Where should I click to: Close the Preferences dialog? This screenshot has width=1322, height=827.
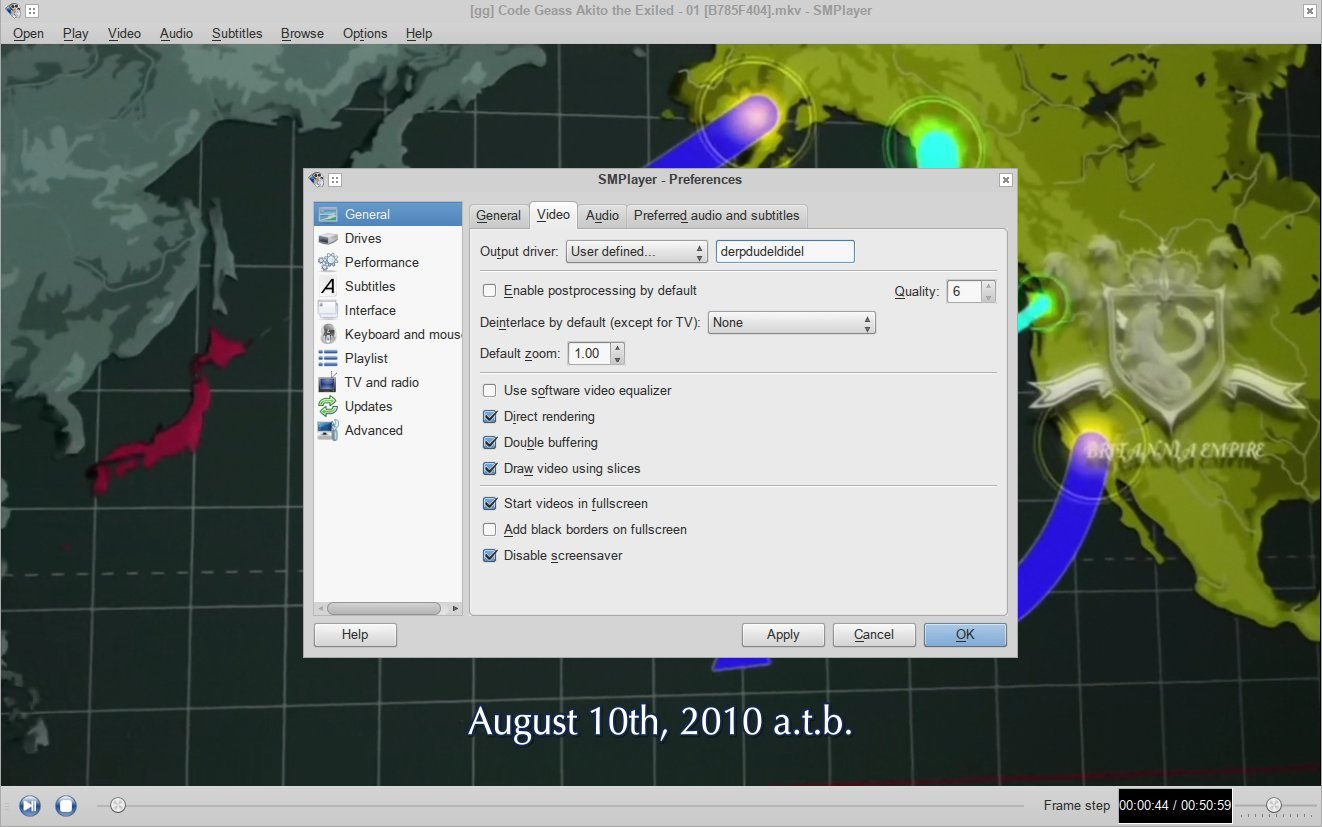(x=1006, y=180)
